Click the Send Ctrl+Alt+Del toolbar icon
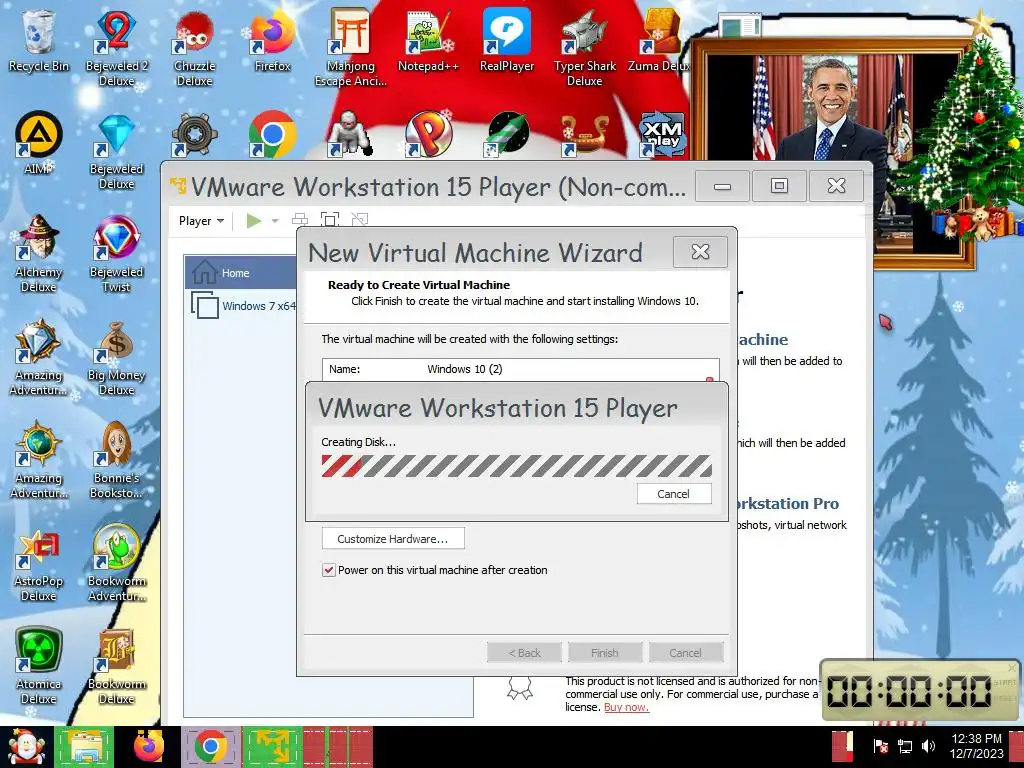The image size is (1024, 768). (x=300, y=220)
